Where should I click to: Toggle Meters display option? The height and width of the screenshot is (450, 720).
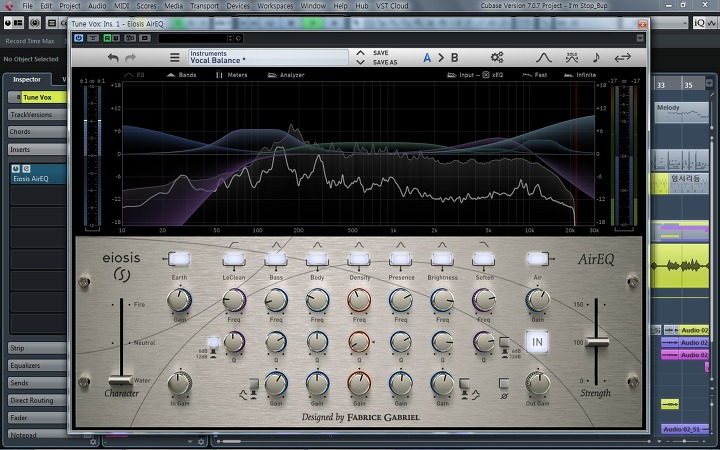(x=231, y=75)
